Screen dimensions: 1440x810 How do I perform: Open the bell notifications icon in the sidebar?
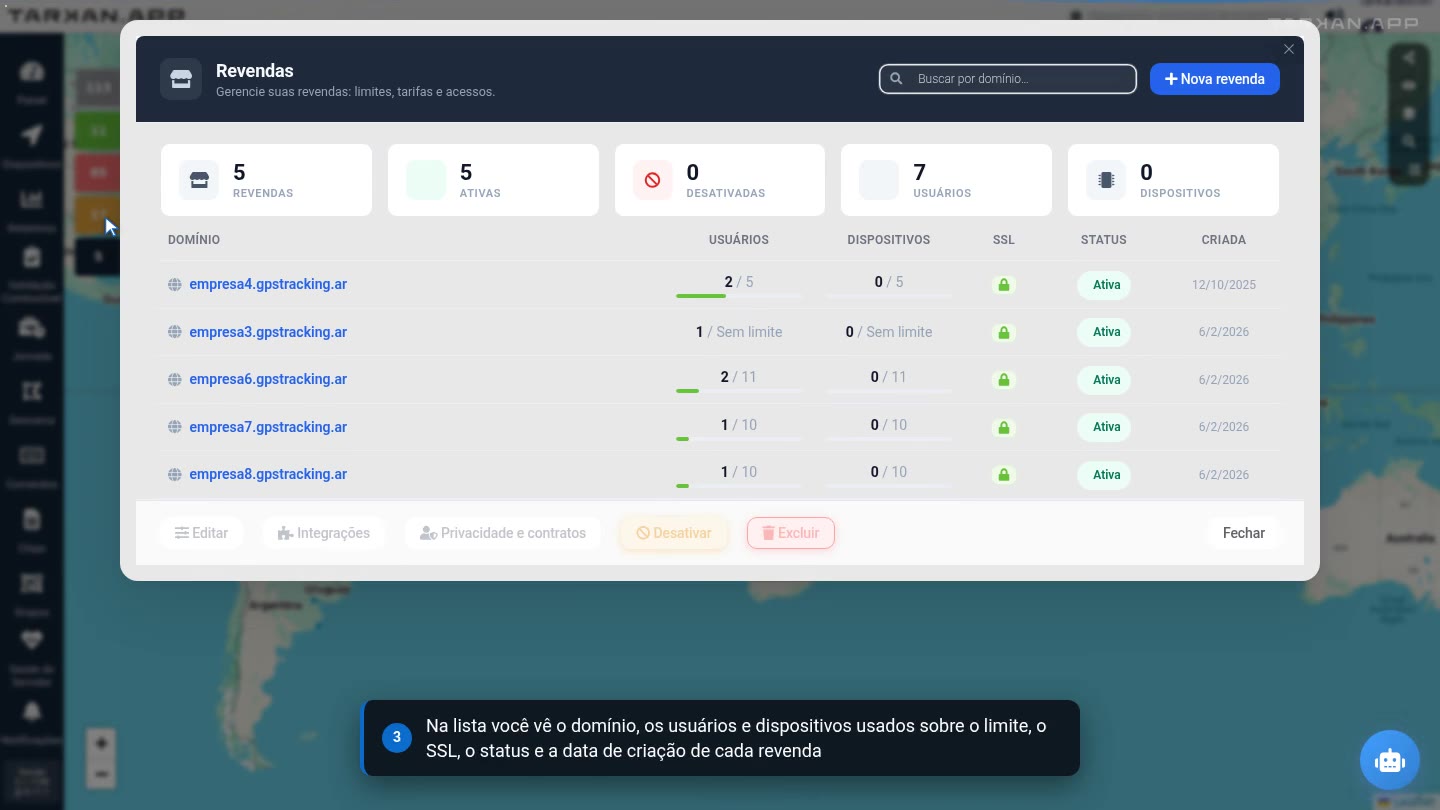[x=32, y=711]
